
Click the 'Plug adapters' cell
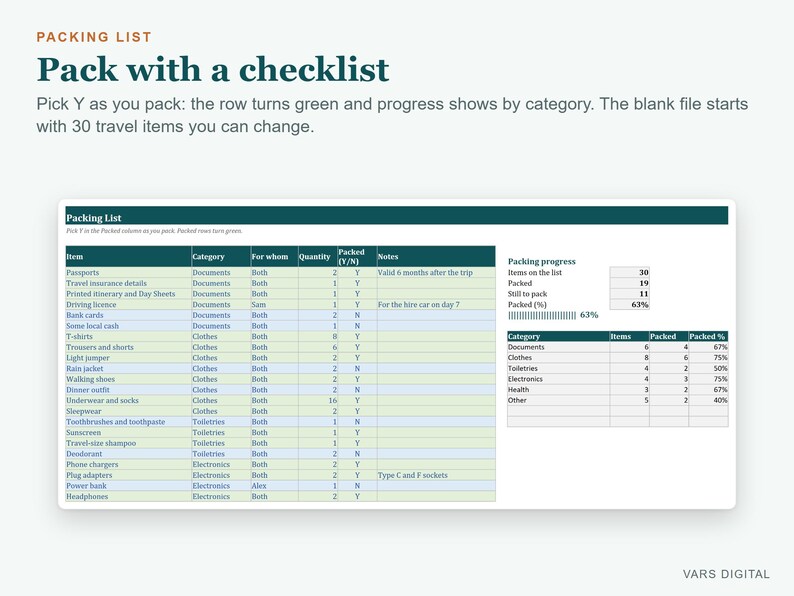tap(128, 475)
